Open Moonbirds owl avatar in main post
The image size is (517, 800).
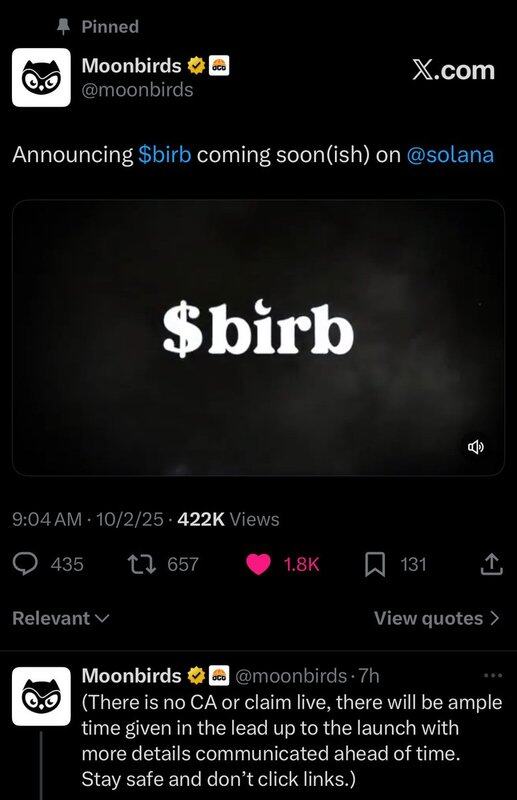(x=41, y=78)
